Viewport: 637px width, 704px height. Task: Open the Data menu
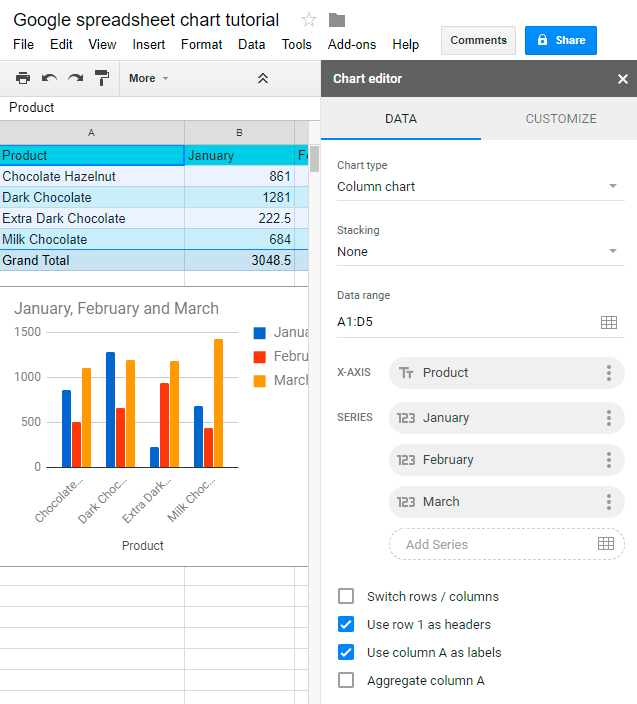click(251, 44)
